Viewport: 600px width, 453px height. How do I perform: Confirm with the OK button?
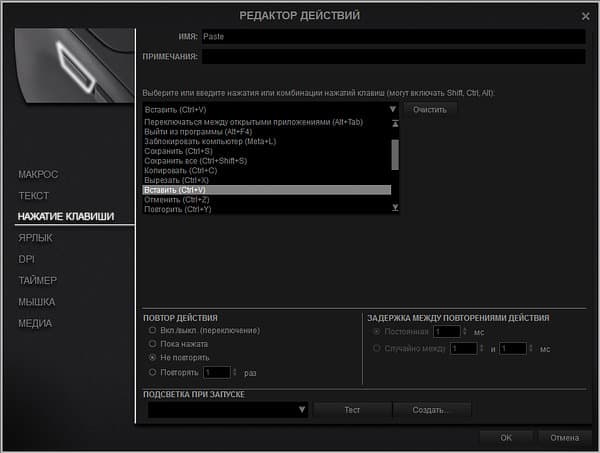point(506,438)
